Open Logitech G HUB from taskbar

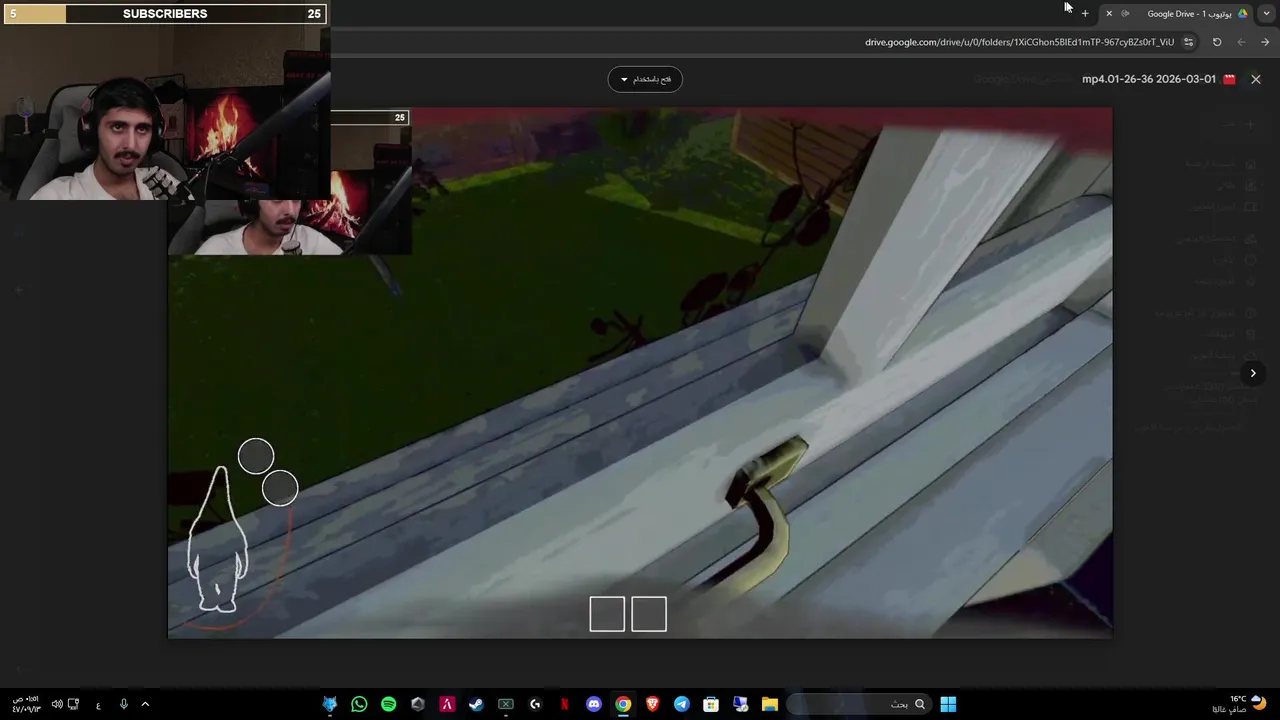click(x=535, y=704)
